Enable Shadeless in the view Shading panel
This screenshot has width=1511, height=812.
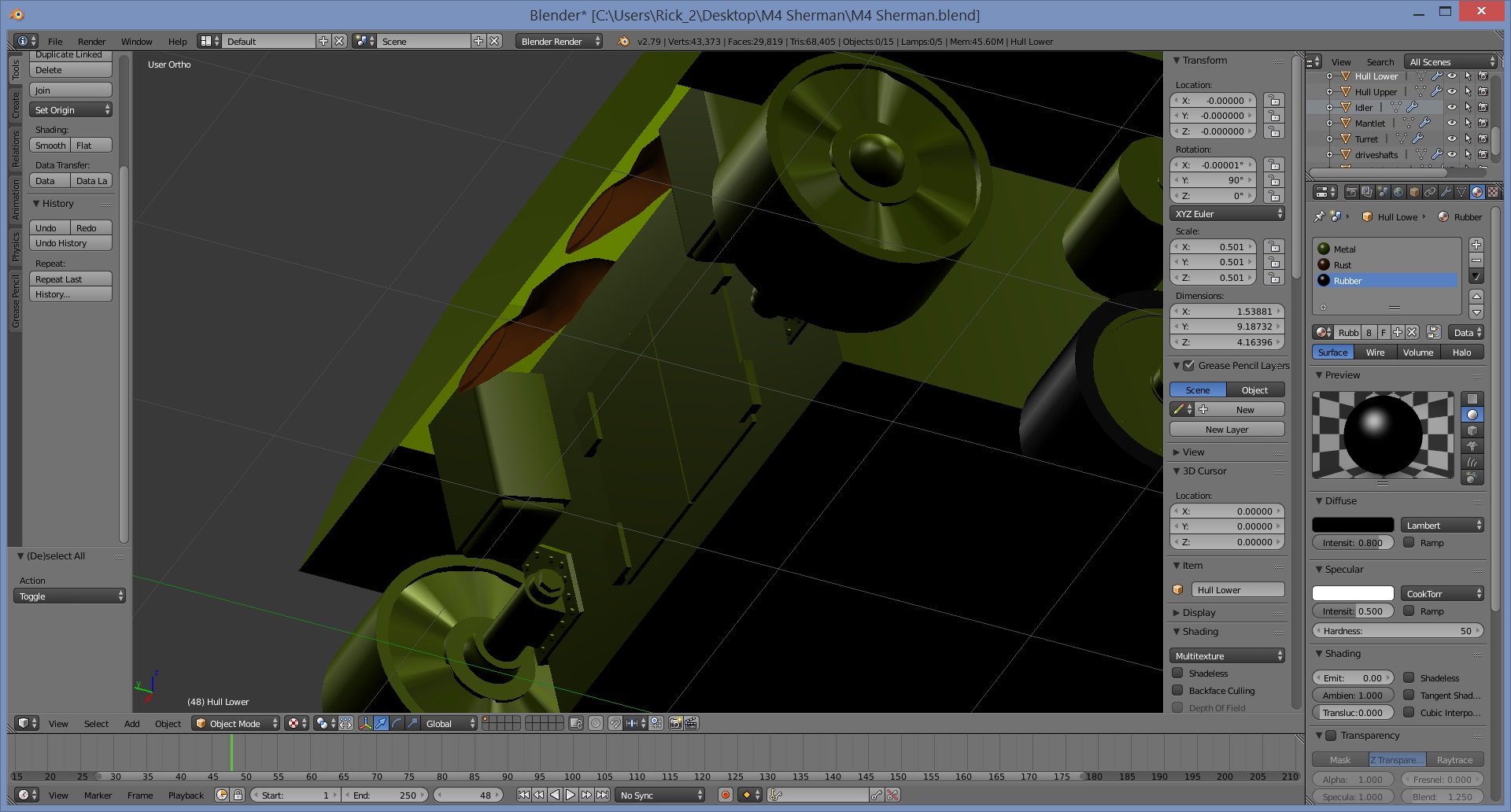(x=1177, y=673)
